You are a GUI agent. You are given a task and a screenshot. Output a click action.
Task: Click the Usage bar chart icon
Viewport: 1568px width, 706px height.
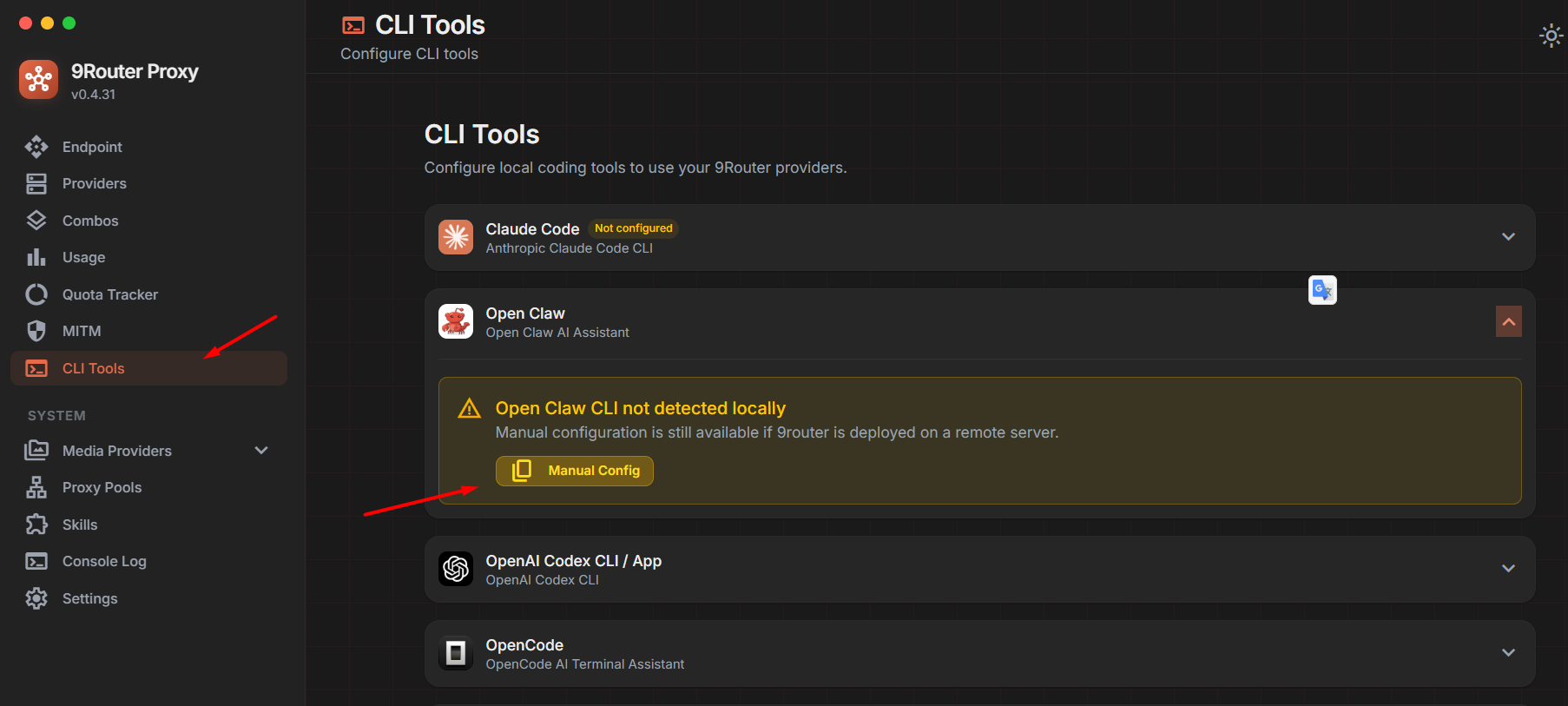tap(36, 257)
